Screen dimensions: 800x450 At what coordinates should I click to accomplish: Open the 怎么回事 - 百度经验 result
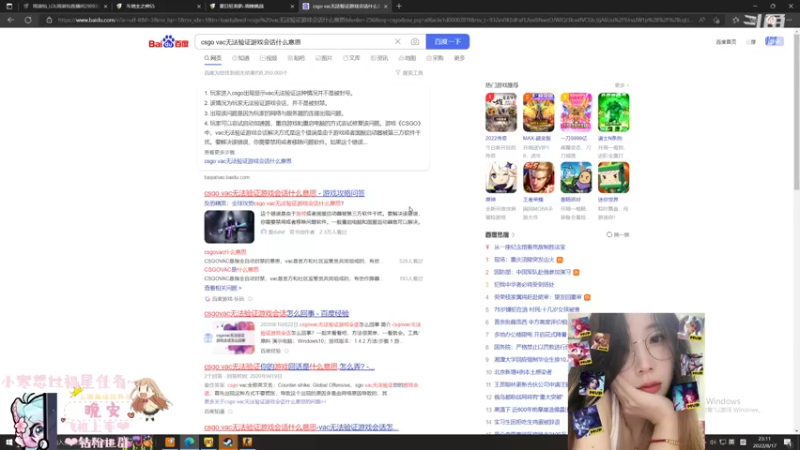[x=277, y=313]
